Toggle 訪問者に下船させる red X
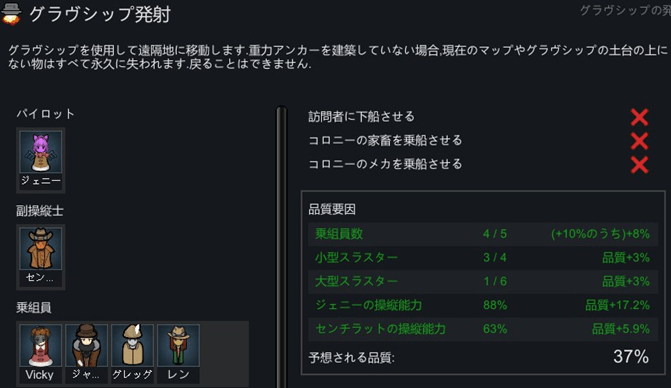The image size is (671, 388). pyautogui.click(x=639, y=117)
